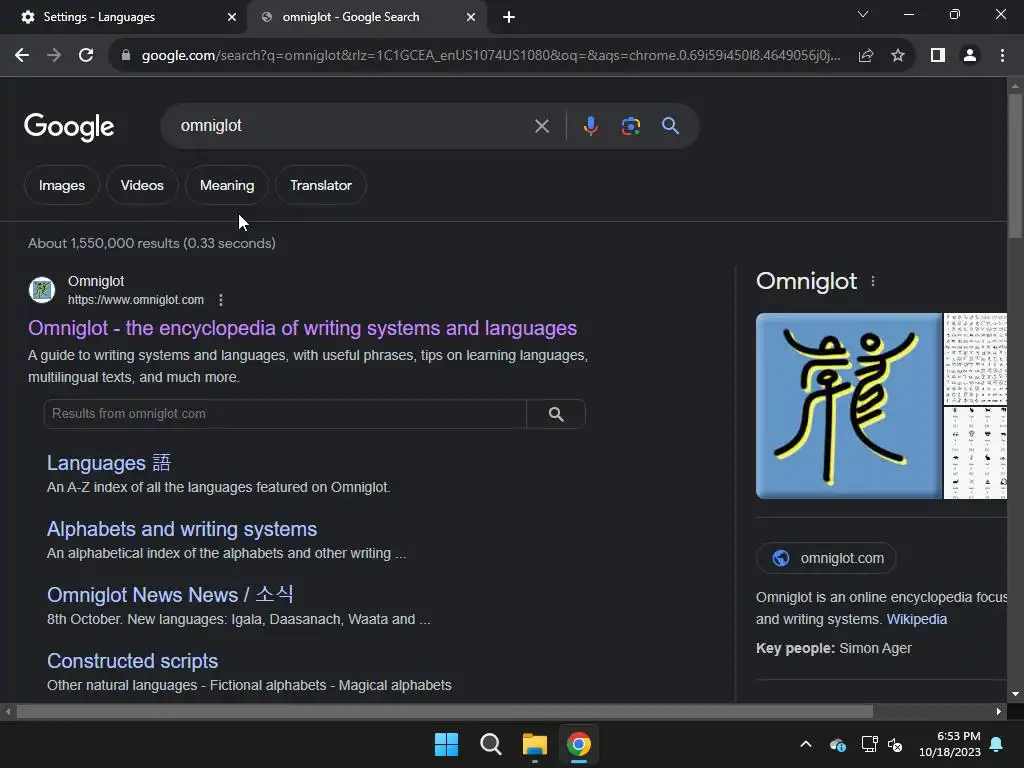Open a new browser tab
Image resolution: width=1024 pixels, height=768 pixels.
509,17
